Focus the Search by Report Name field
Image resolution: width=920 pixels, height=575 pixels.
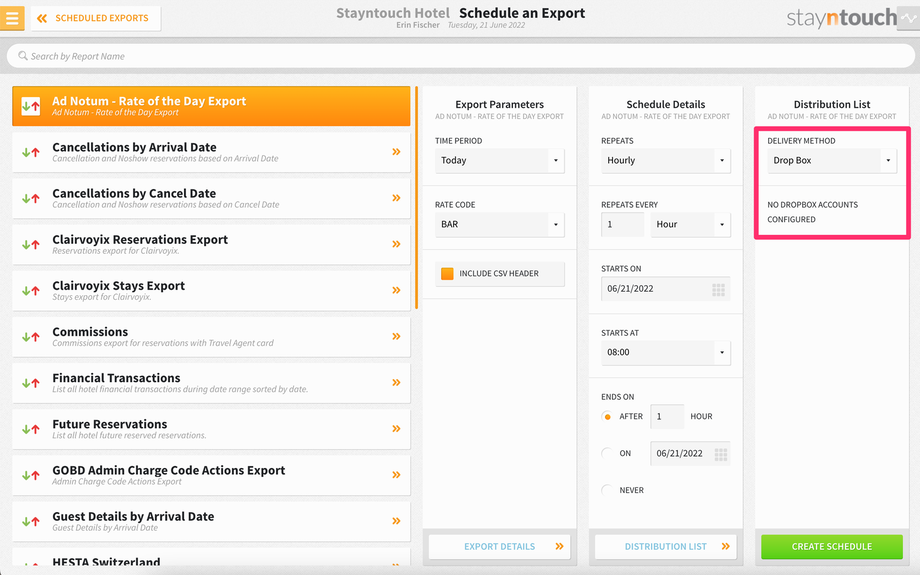click(461, 56)
